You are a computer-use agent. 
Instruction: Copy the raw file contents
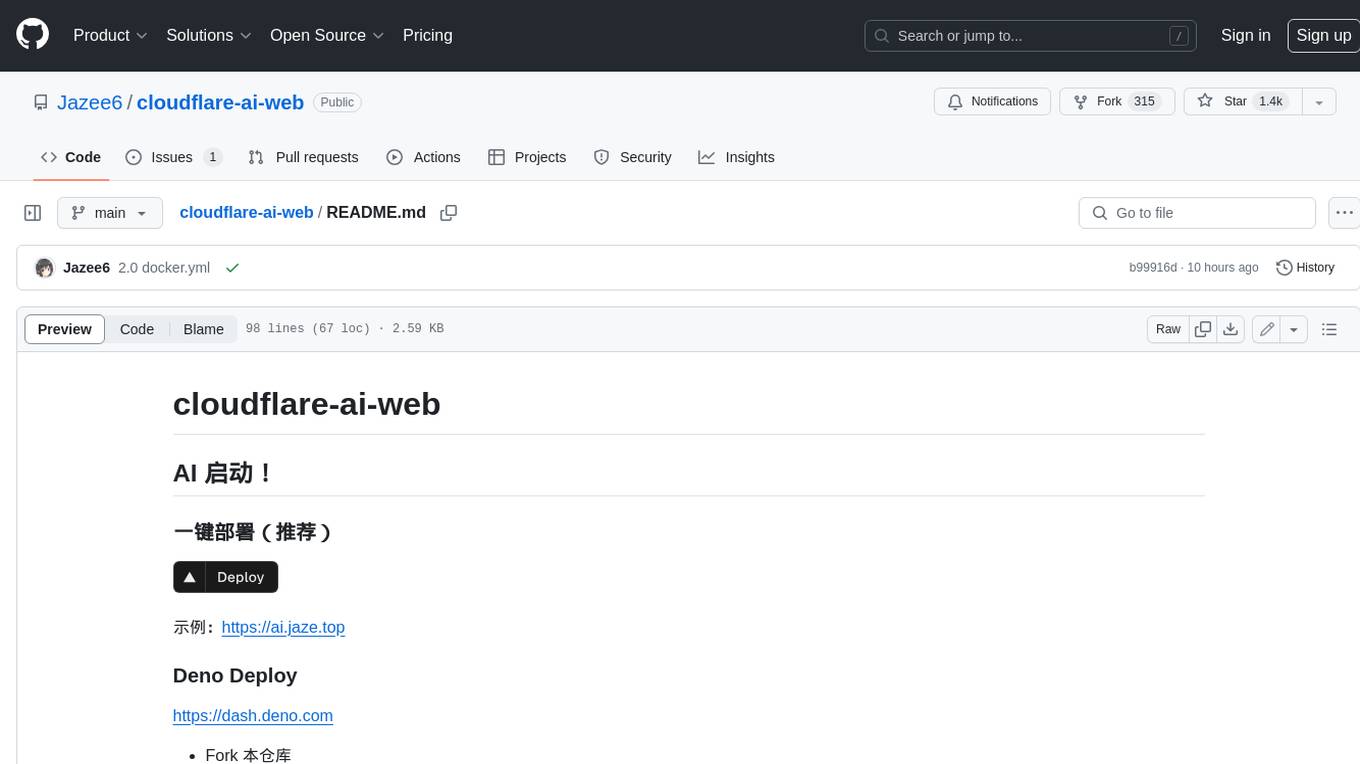click(1203, 329)
